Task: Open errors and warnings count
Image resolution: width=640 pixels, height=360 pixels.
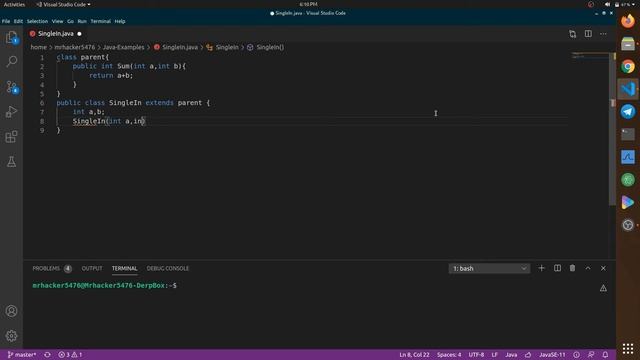Action: click(x=70, y=355)
